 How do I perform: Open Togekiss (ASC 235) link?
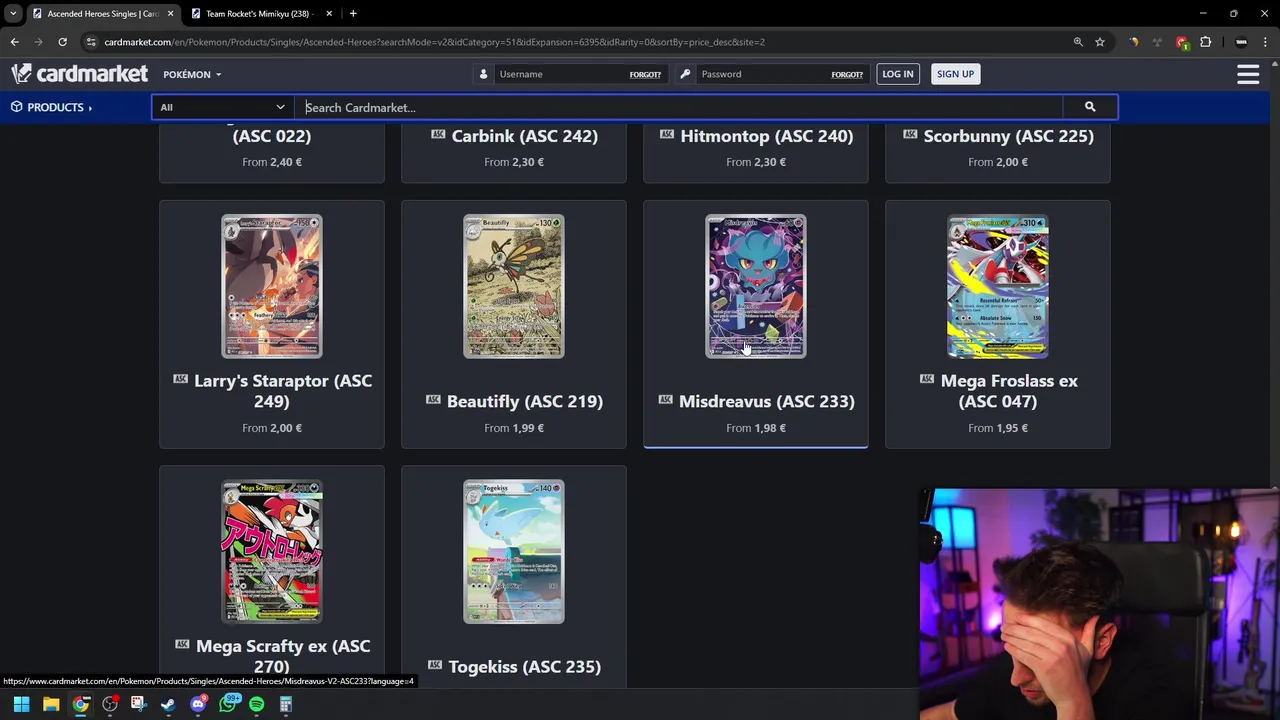(x=525, y=666)
